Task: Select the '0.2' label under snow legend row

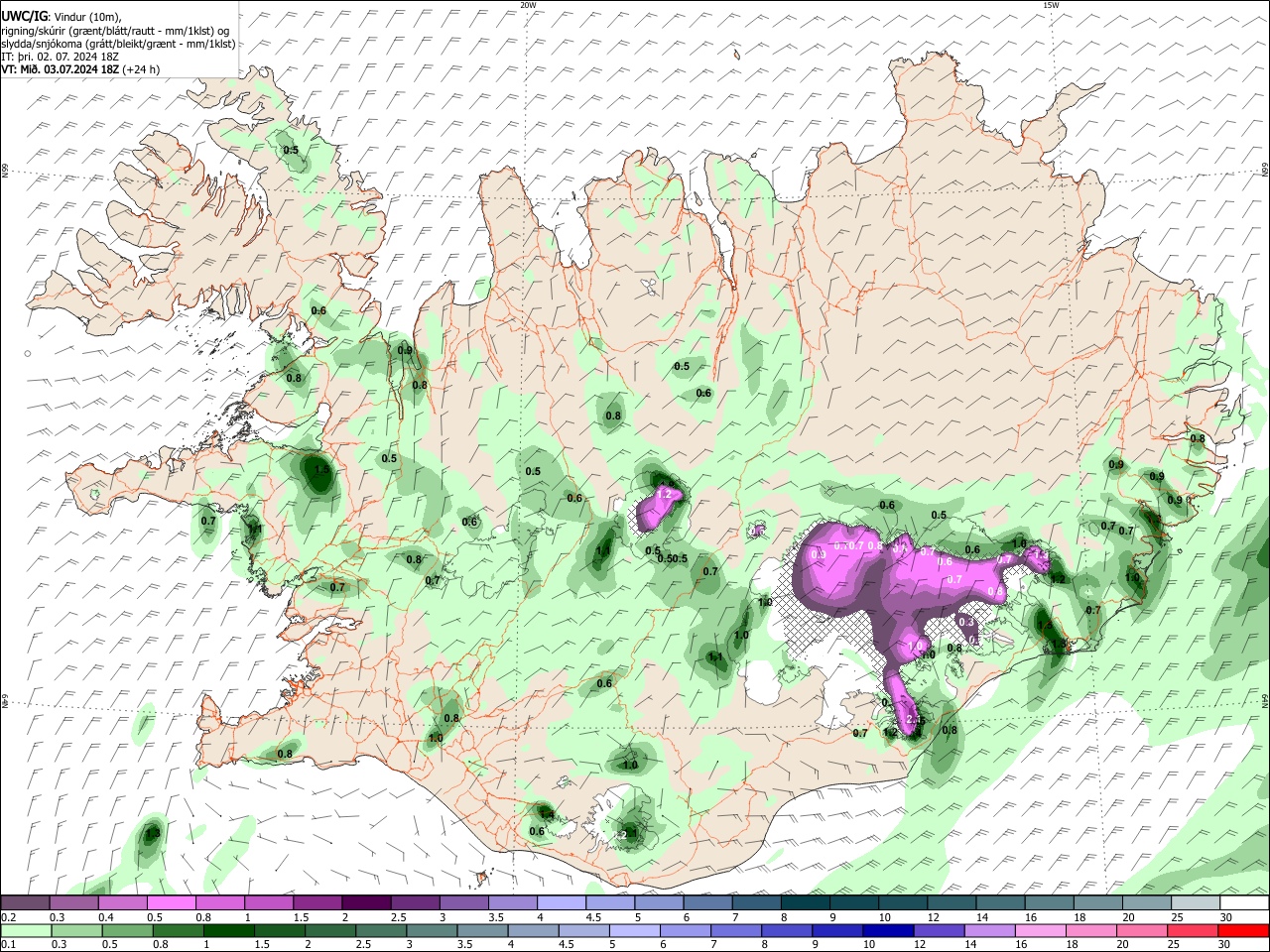Action: 7,916
